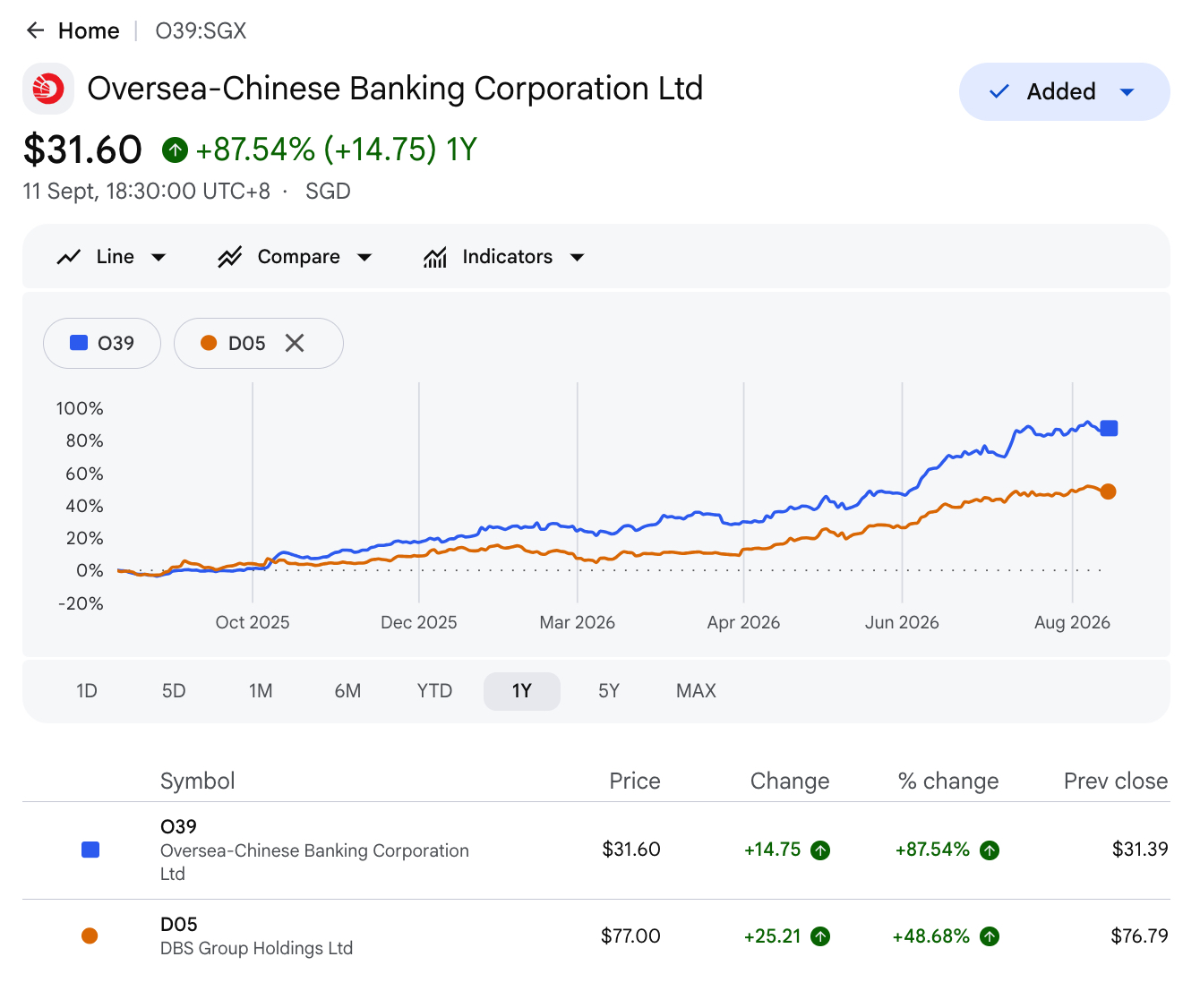
Task: Click the $31.39 prev close cell
Action: tap(1140, 850)
